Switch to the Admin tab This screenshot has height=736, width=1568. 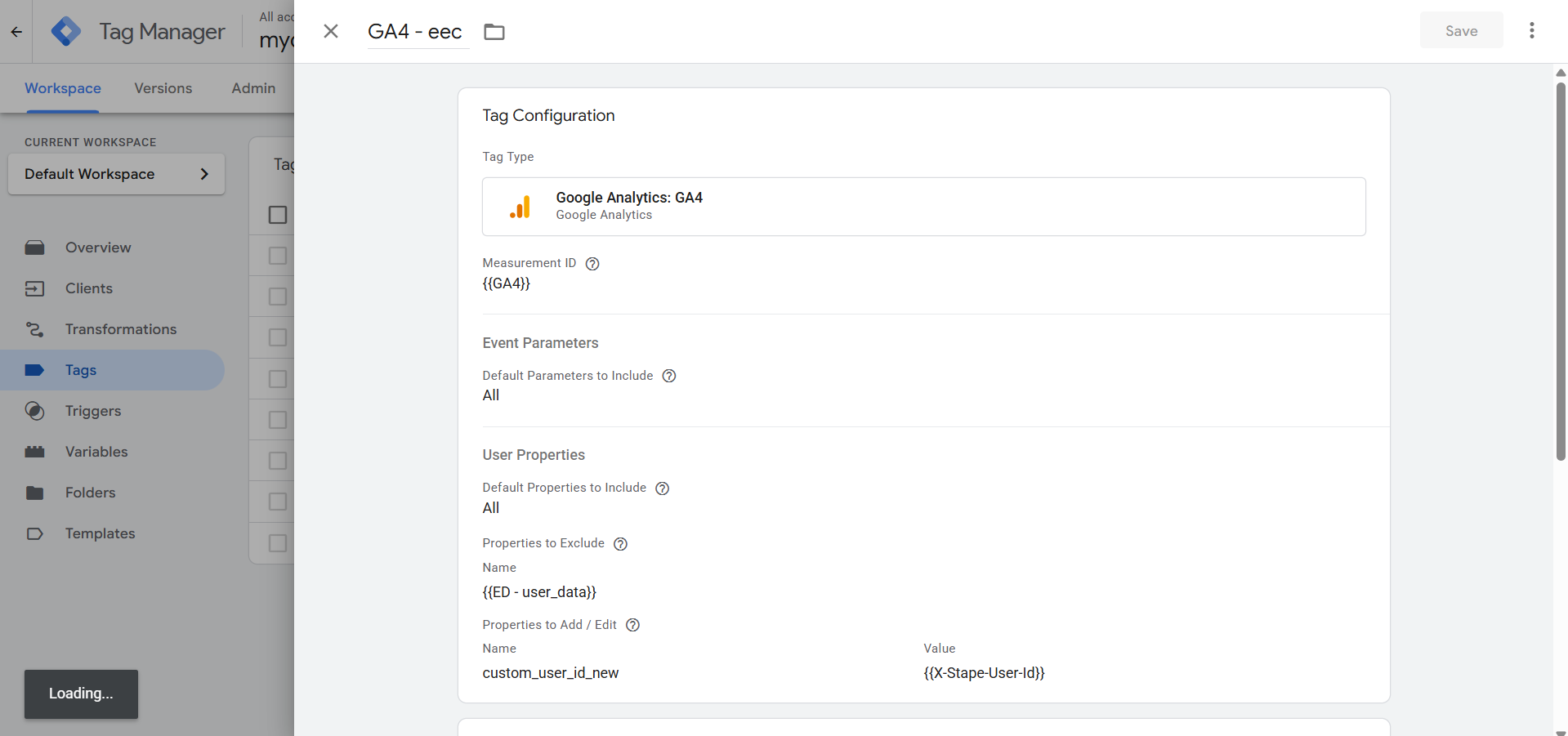click(x=253, y=88)
